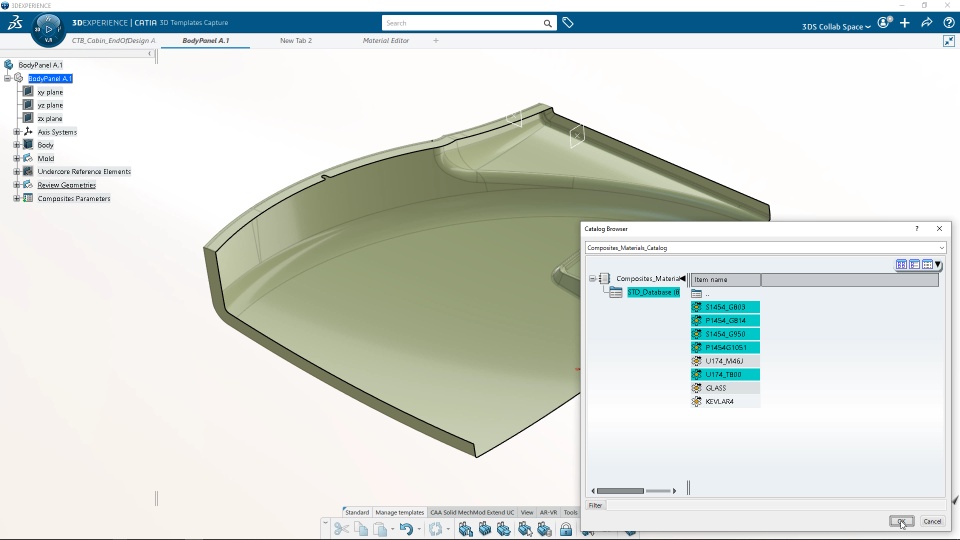
Task: Select the first catalog view-mode icon
Action: pos(901,264)
